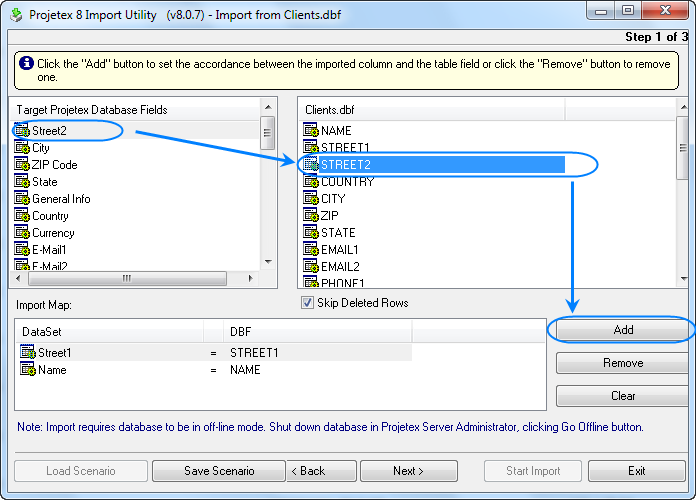This screenshot has width=696, height=500.
Task: Click the DataSet column header
Action: (x=109, y=331)
